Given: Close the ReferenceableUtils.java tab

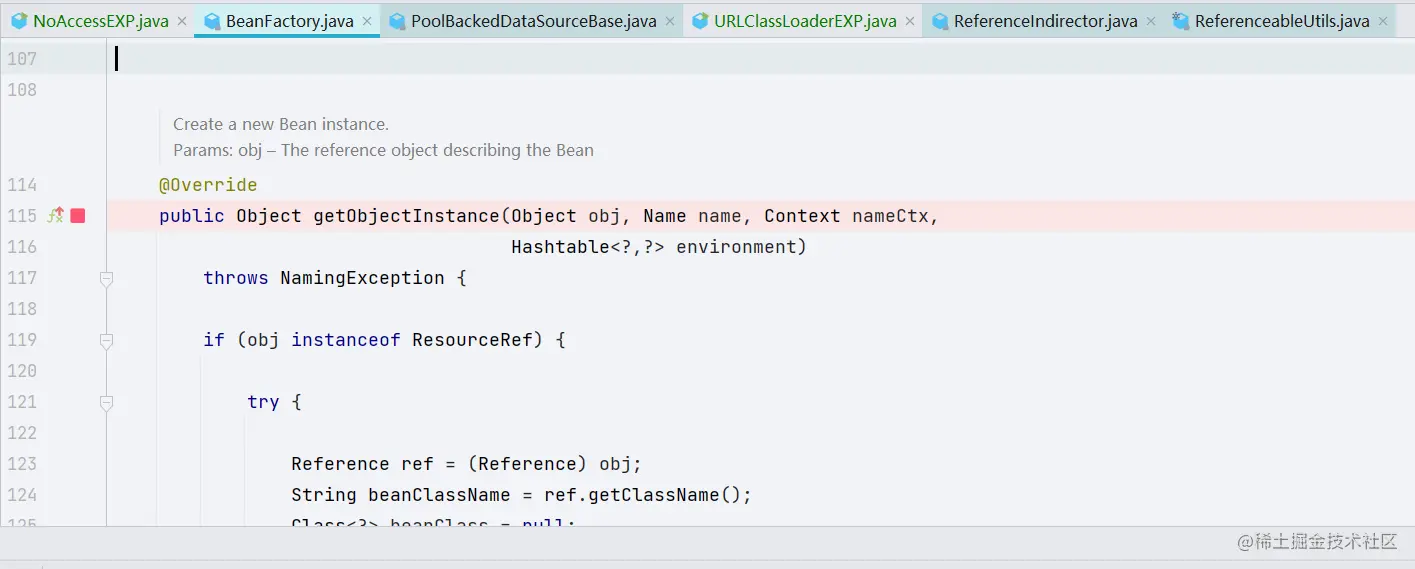Looking at the screenshot, I should tap(1383, 21).
